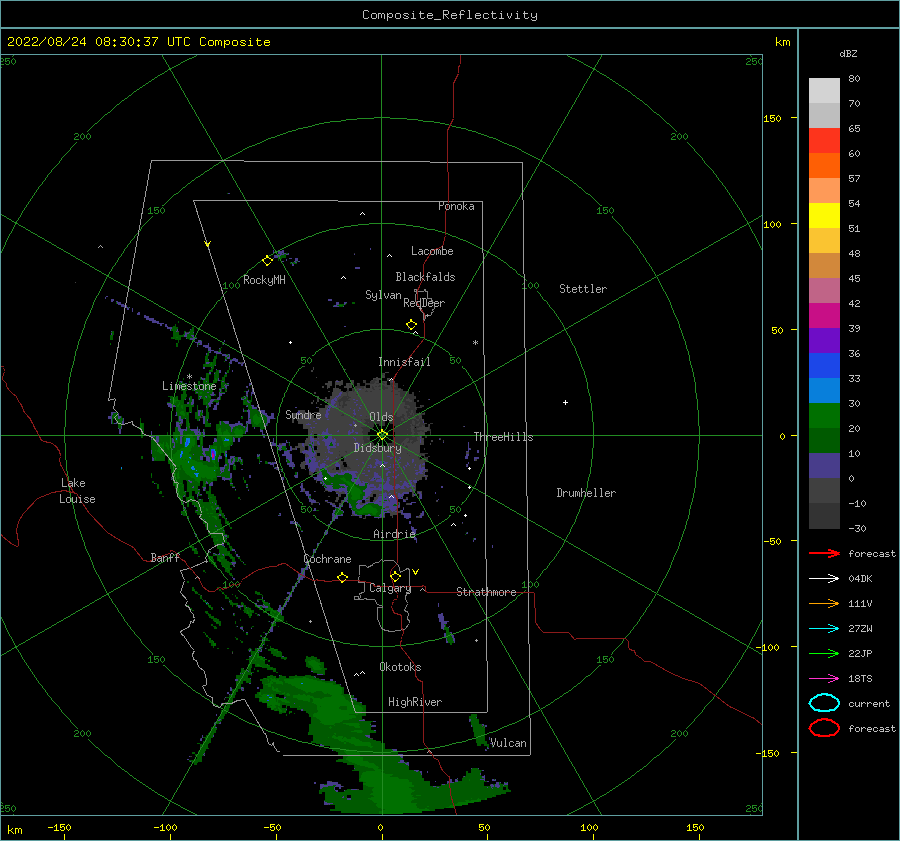Click the Limestone label
Image resolution: width=900 pixels, height=841 pixels.
[189, 386]
